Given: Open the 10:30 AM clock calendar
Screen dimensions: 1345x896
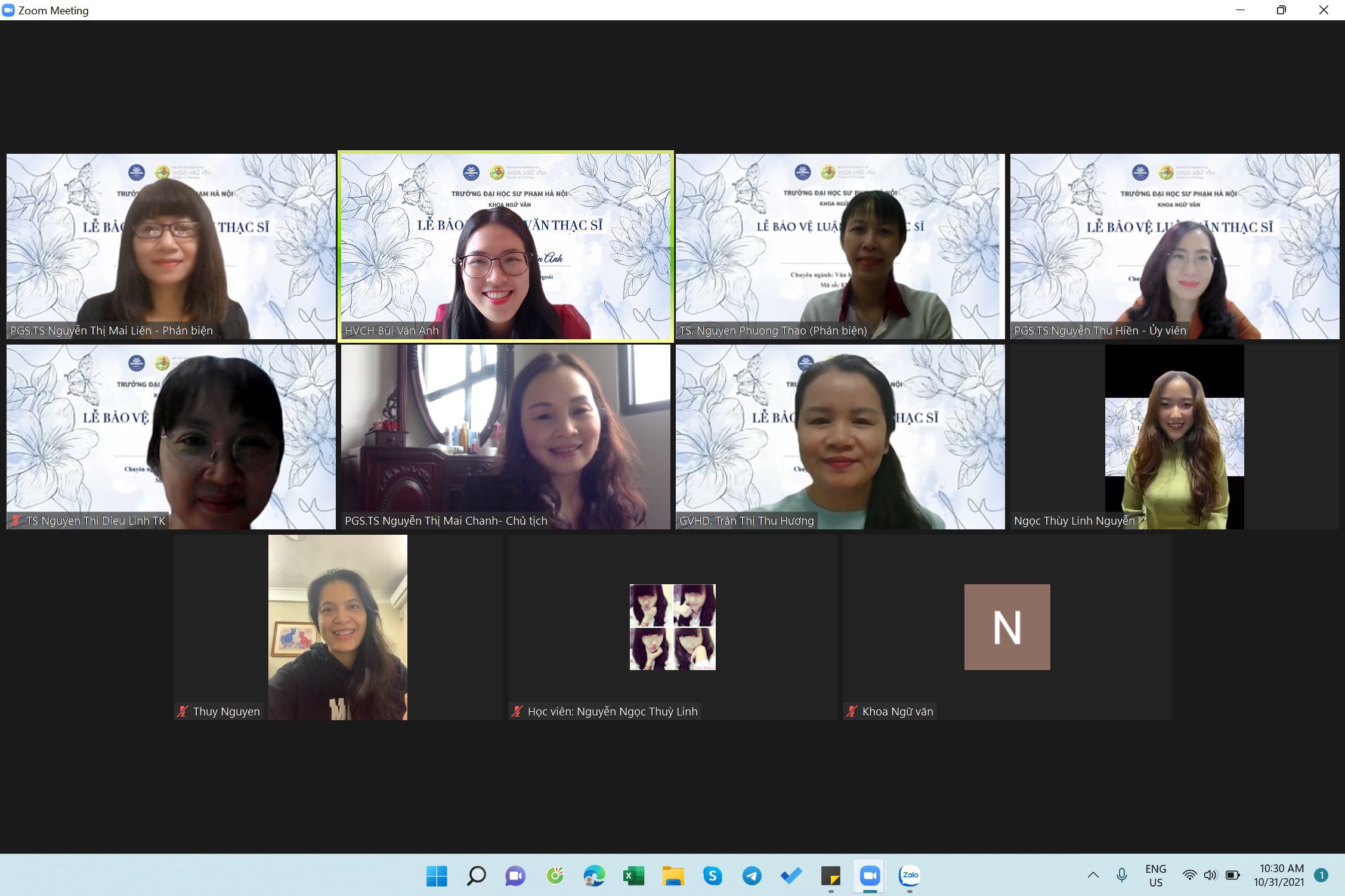Looking at the screenshot, I should pyautogui.click(x=1281, y=875).
